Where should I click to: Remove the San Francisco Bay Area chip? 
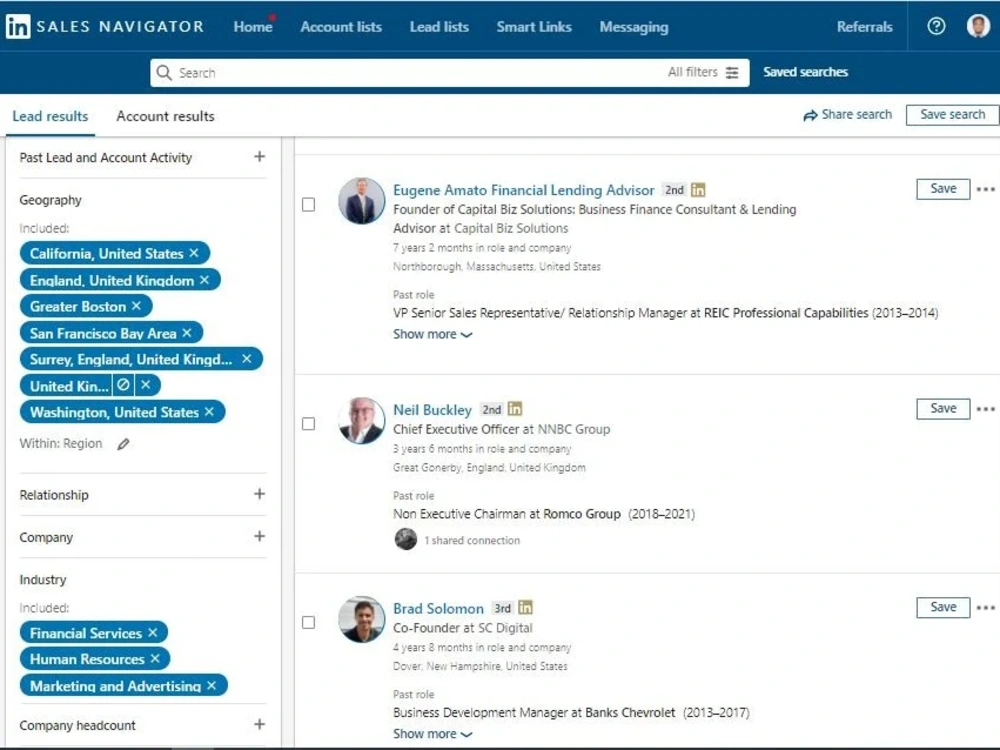[x=187, y=333]
